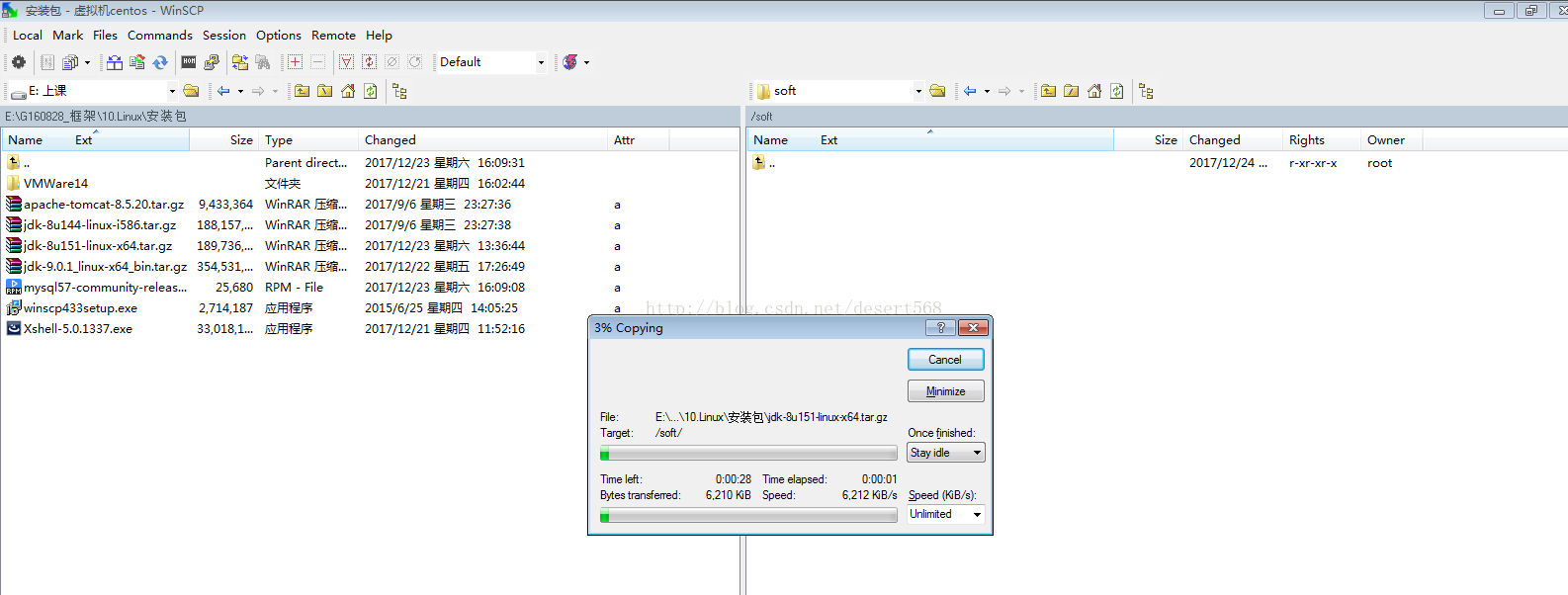The width and height of the screenshot is (1568, 595).
Task: Sort remote files by Rights column
Action: (1322, 140)
